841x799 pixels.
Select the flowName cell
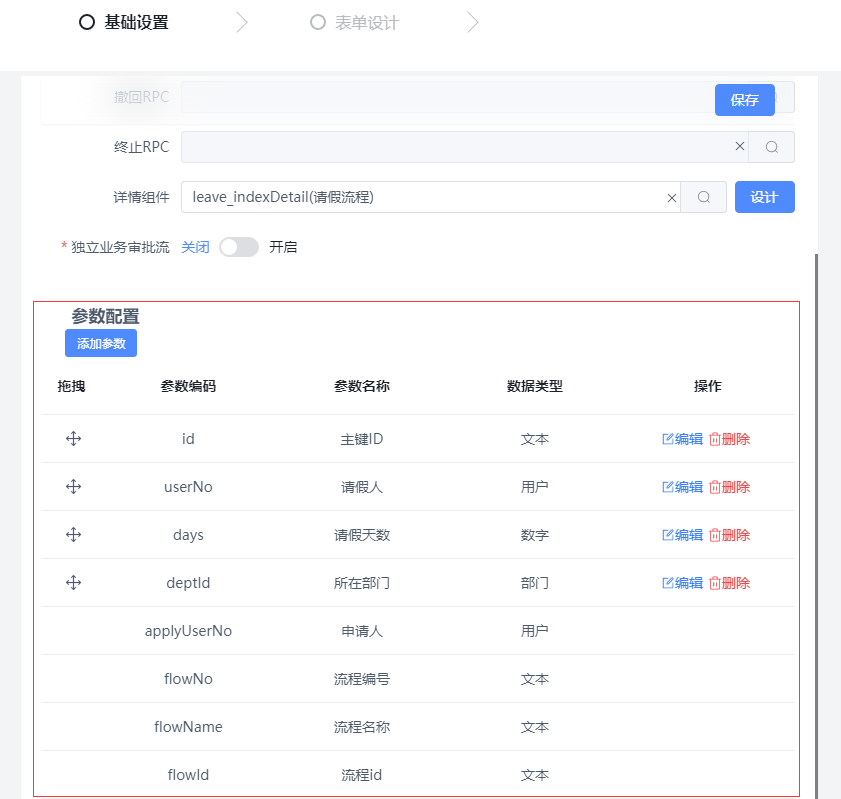(x=188, y=727)
